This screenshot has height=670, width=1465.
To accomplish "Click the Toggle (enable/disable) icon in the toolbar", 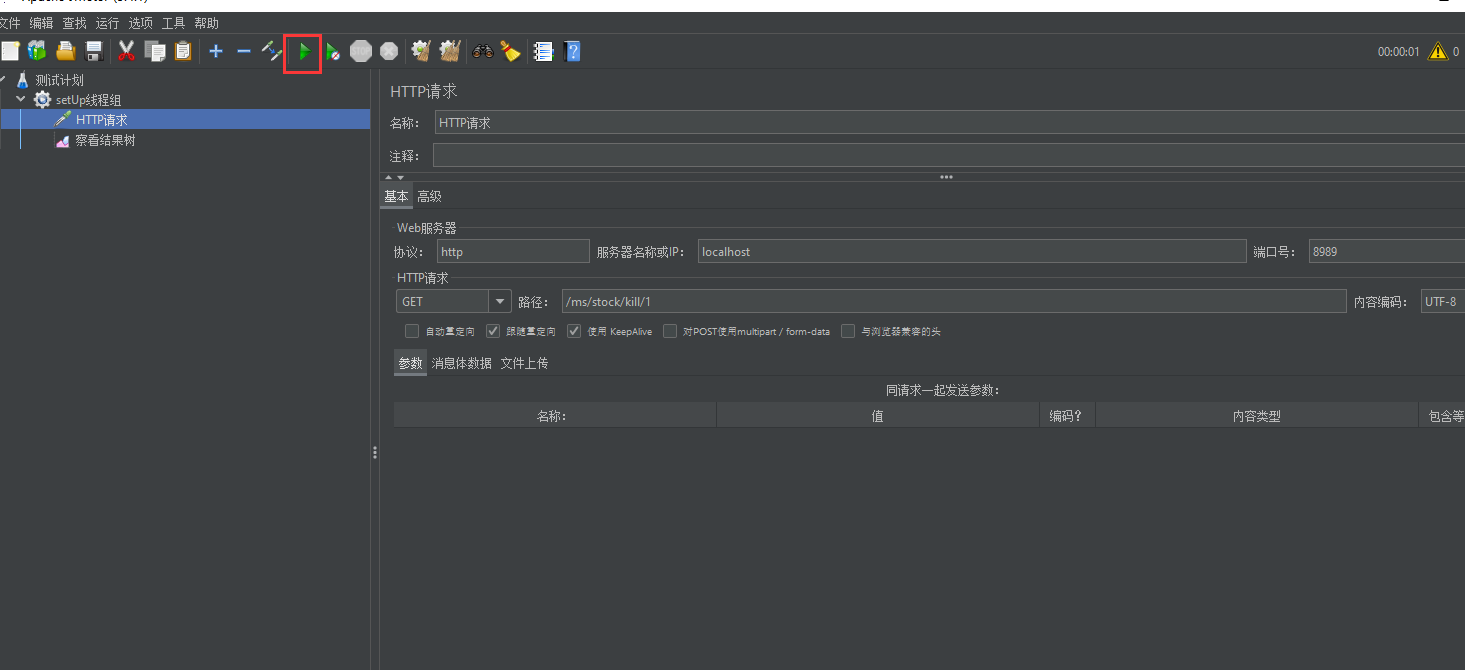I will 272,51.
